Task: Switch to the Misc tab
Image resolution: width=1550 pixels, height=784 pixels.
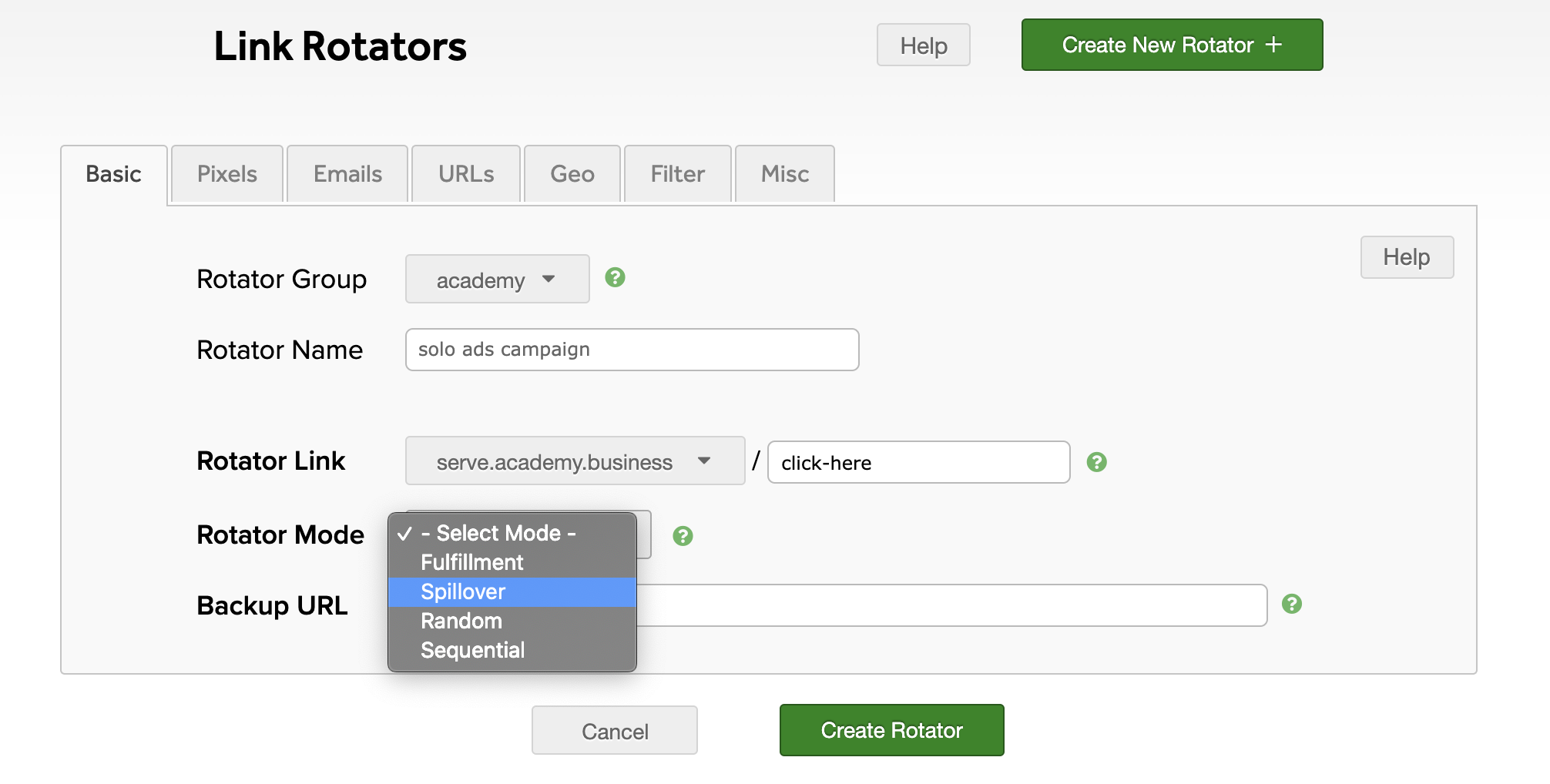Action: (784, 173)
